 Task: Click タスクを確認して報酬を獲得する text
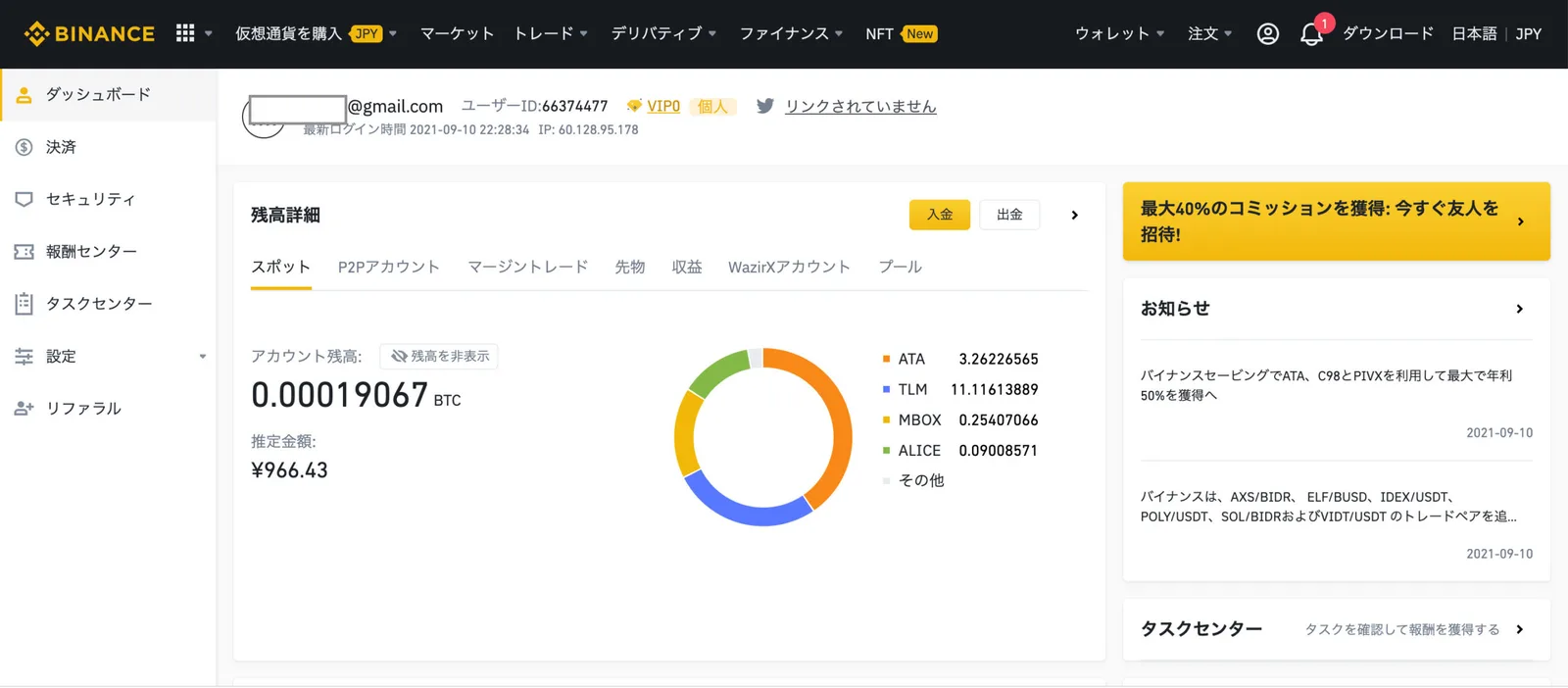click(1401, 629)
